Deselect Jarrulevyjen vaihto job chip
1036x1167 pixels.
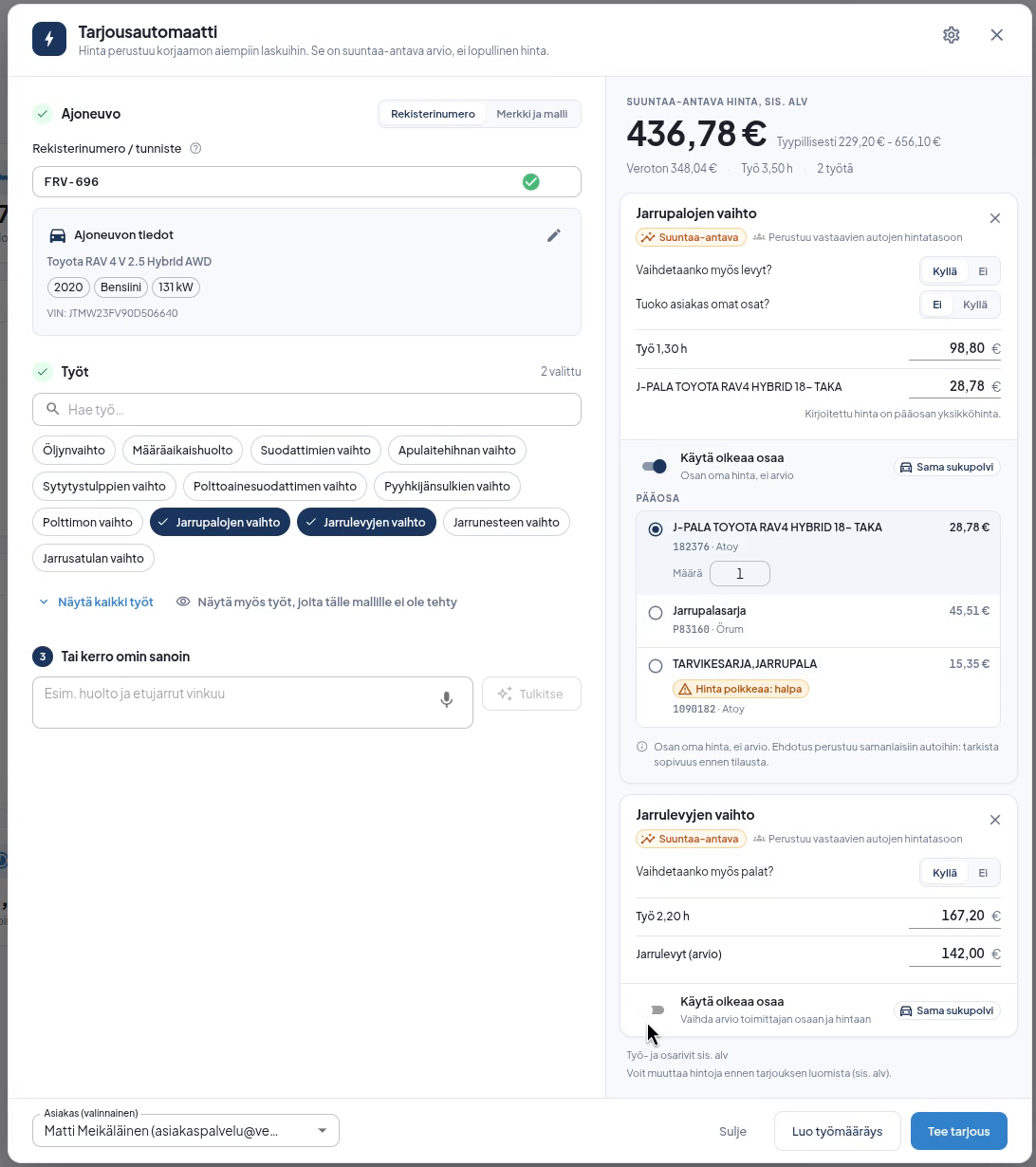coord(366,522)
